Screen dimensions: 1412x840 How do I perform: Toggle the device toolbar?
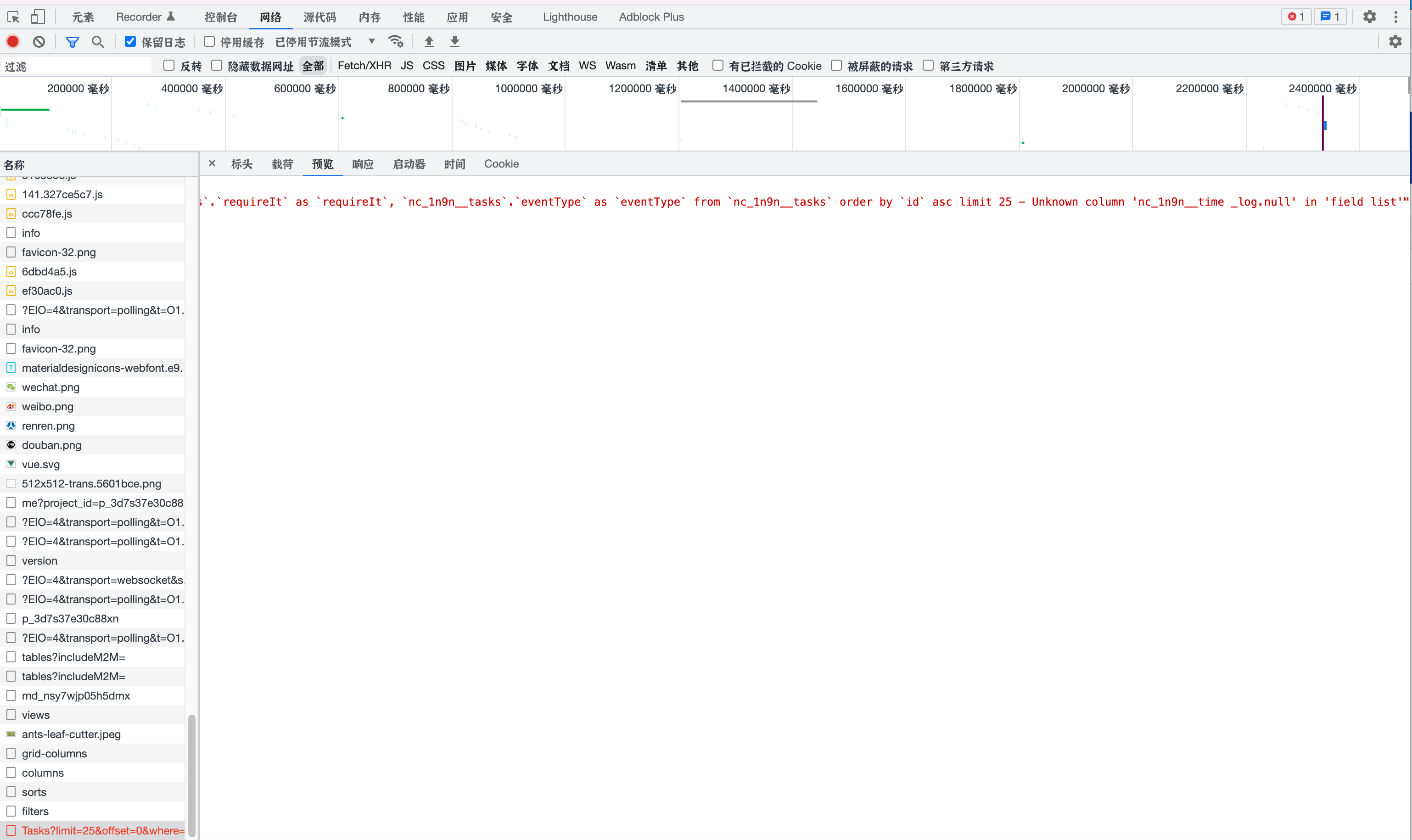coord(39,17)
